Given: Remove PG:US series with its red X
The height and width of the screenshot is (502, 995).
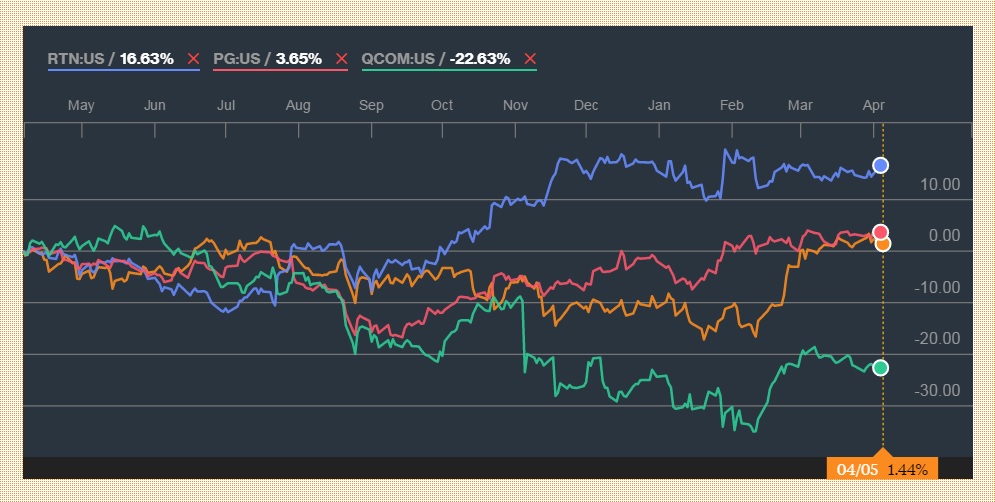Looking at the screenshot, I should 342,59.
